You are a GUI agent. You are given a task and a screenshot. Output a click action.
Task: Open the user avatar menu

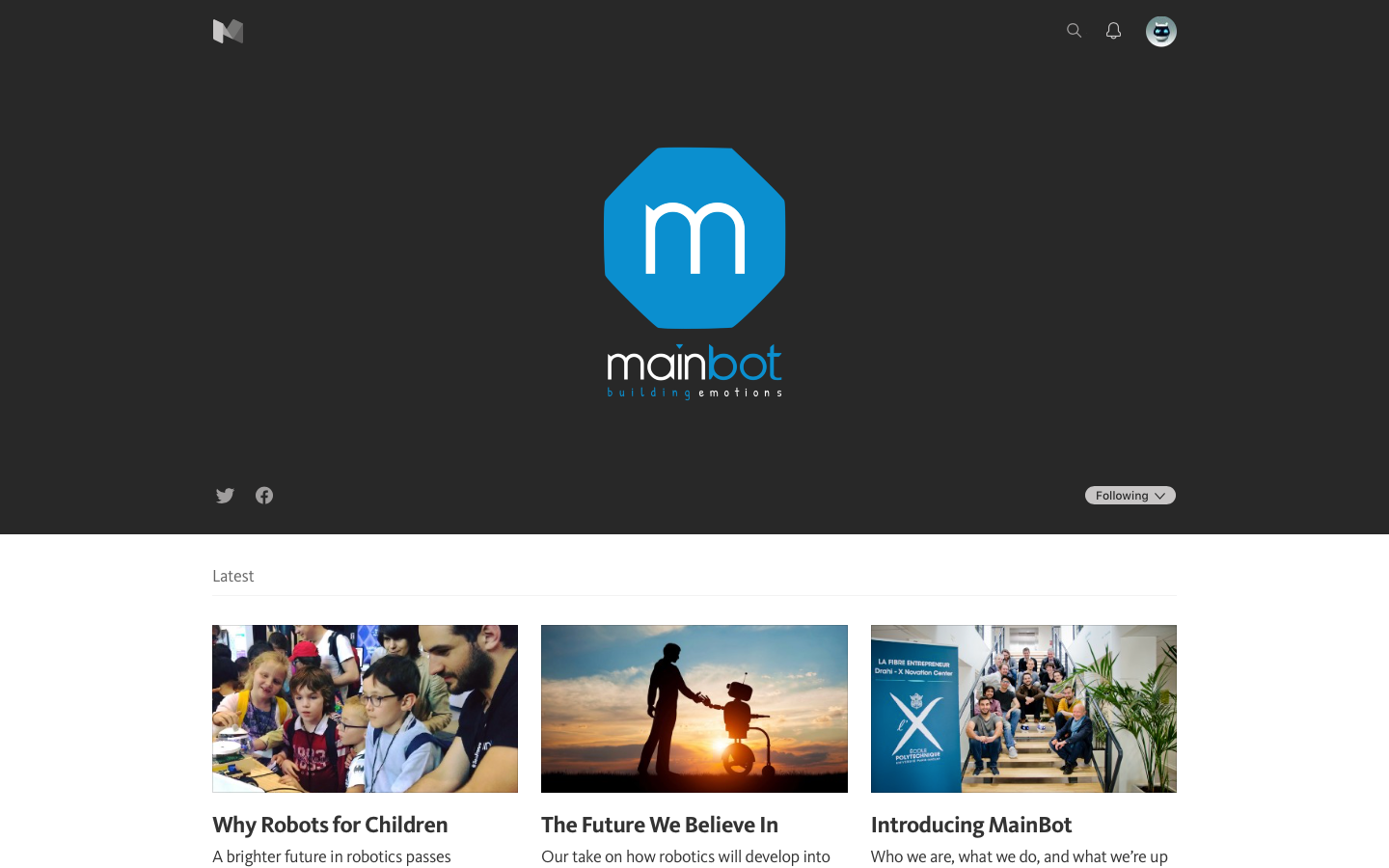1160,31
